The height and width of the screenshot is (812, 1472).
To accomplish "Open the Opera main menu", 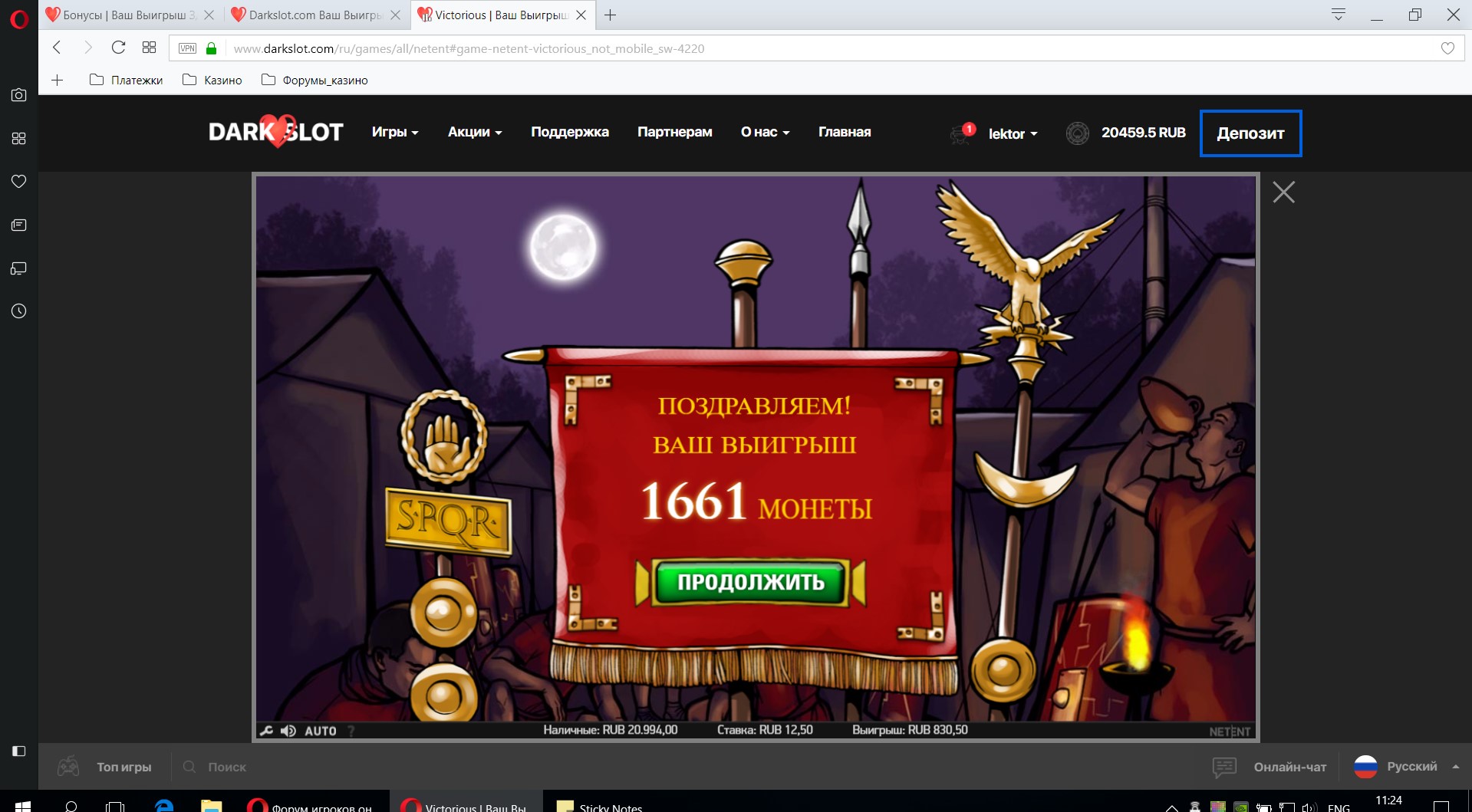I will coord(18,18).
